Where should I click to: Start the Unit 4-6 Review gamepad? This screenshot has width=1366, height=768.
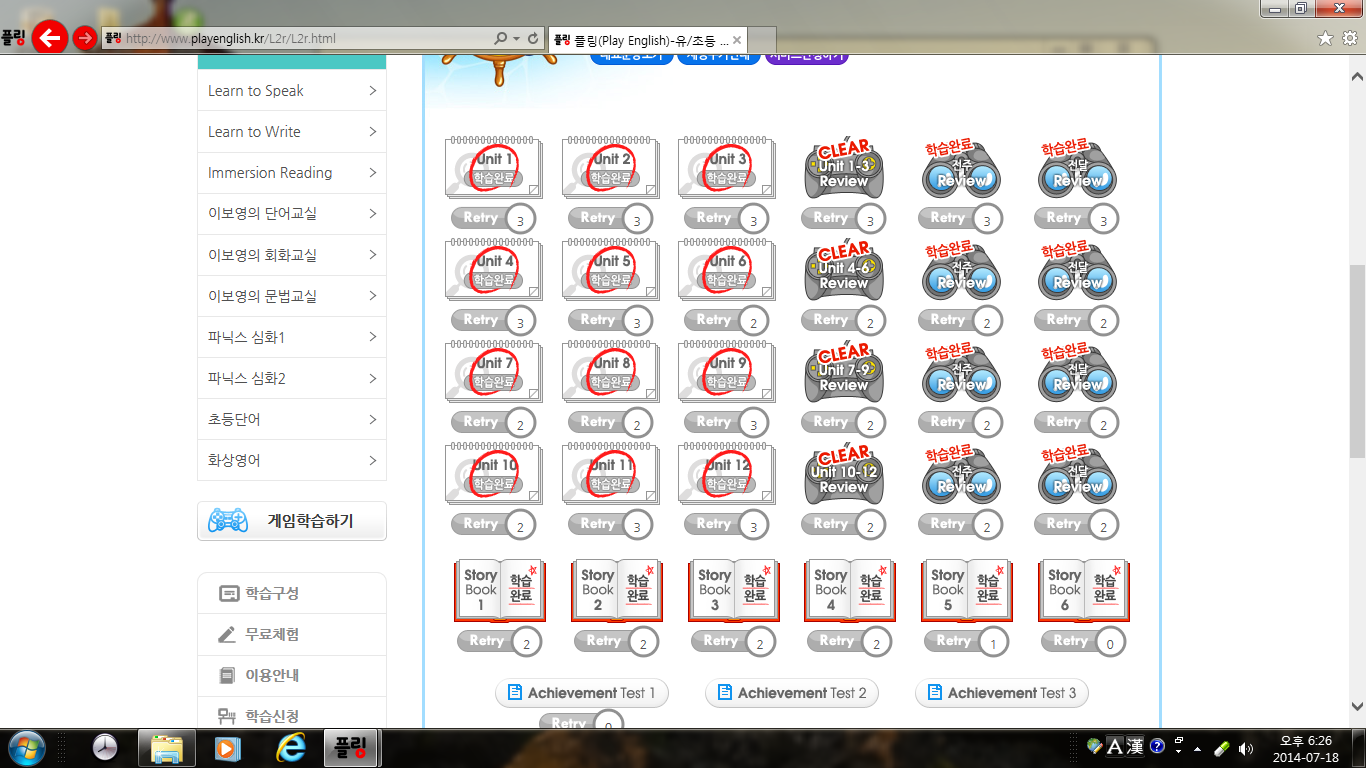(x=844, y=271)
